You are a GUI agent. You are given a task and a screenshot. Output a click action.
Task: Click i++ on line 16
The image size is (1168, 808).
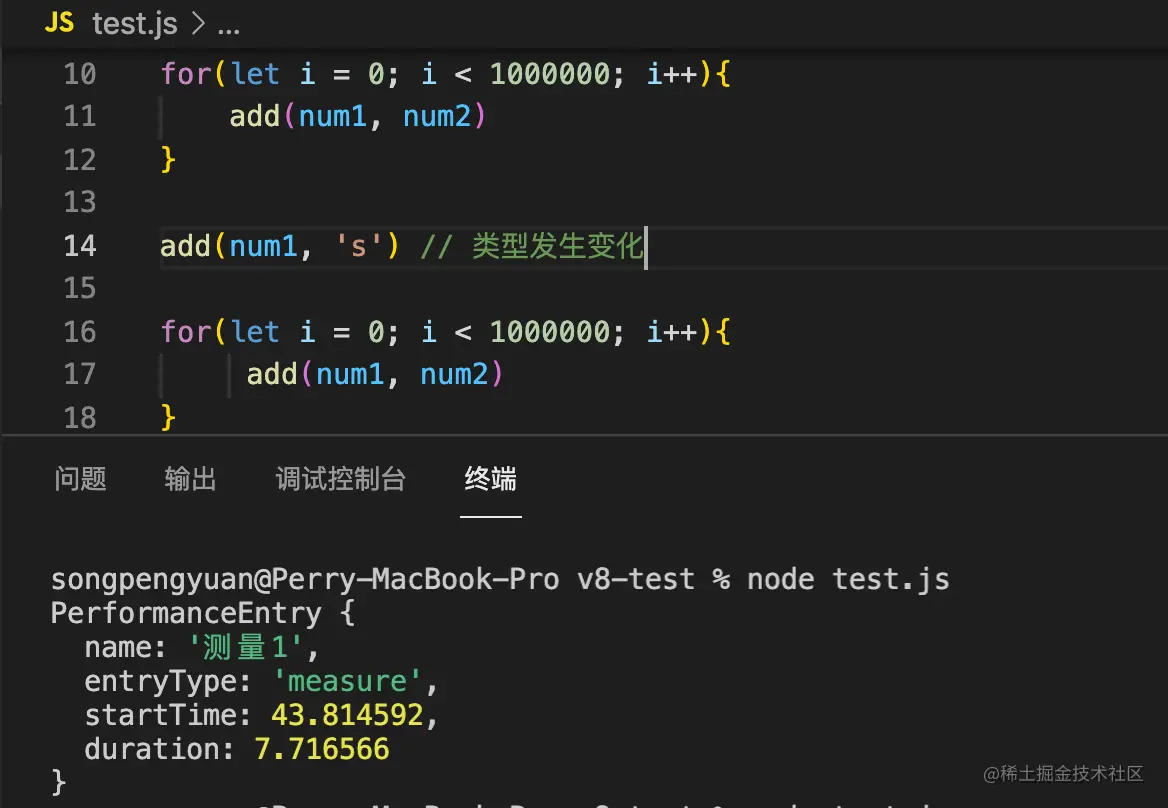point(672,331)
